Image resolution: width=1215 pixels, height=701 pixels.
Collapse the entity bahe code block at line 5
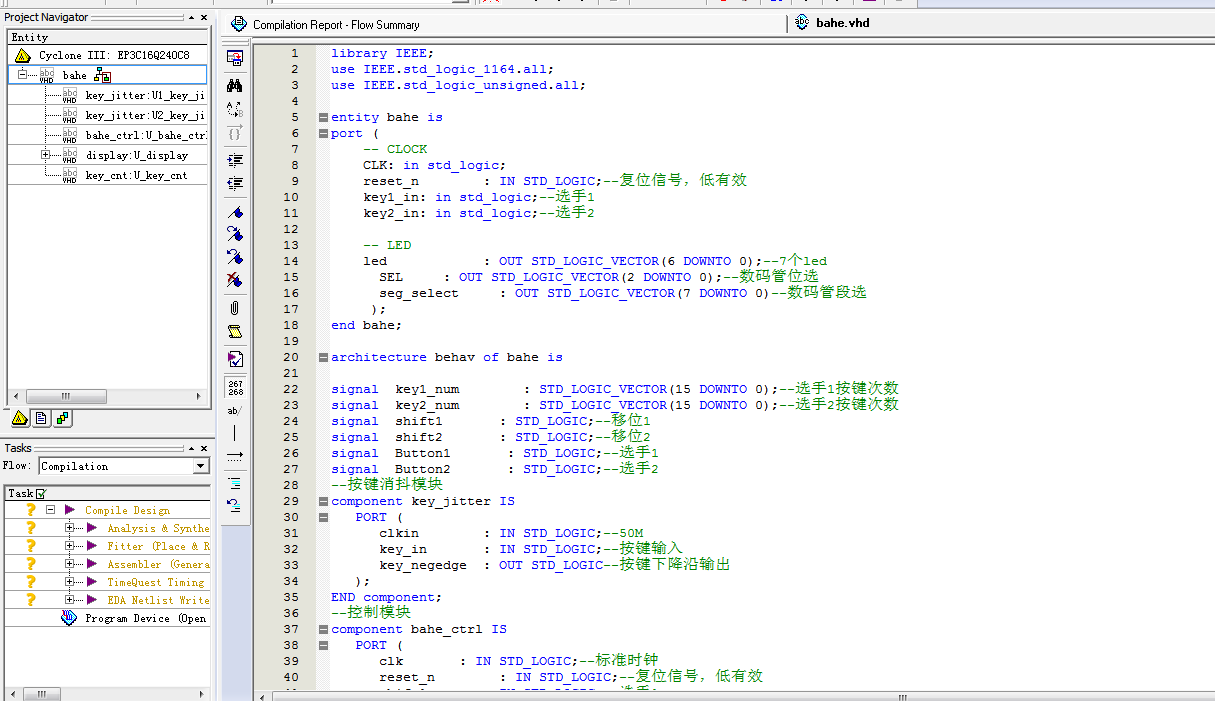323,118
